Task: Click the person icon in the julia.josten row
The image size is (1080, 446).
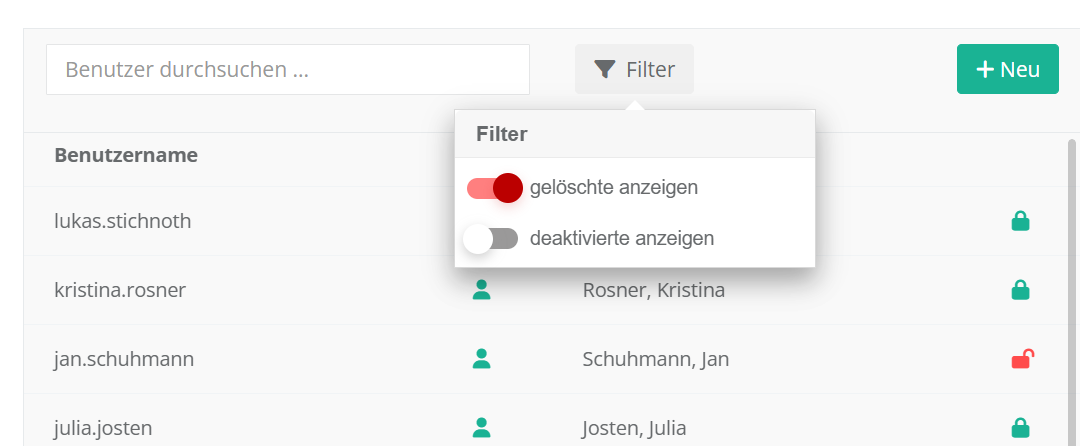Action: point(482,428)
